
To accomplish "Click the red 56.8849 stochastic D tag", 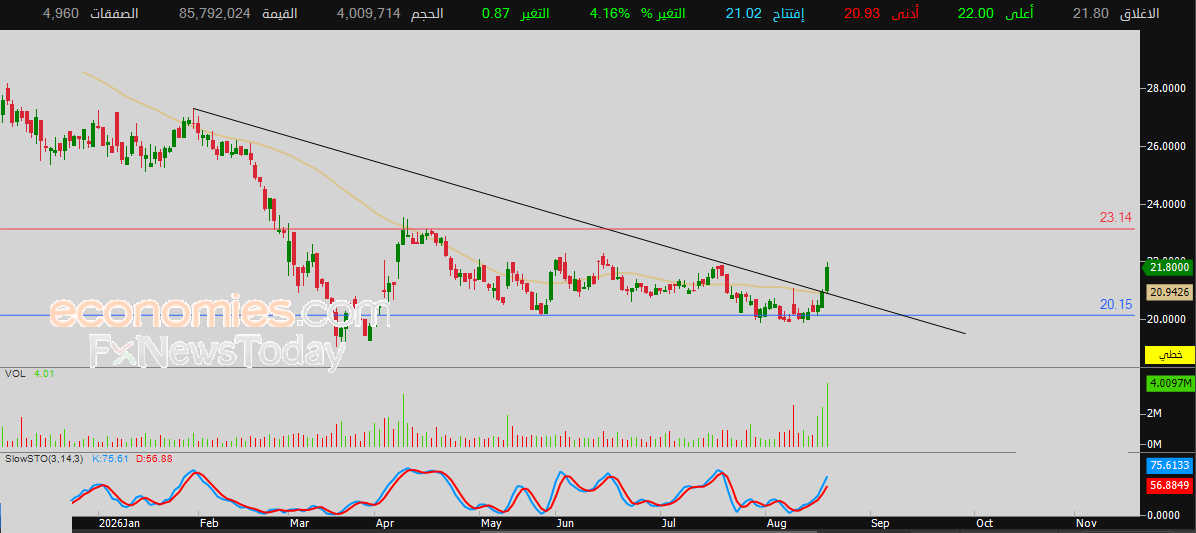I will (x=1168, y=484).
